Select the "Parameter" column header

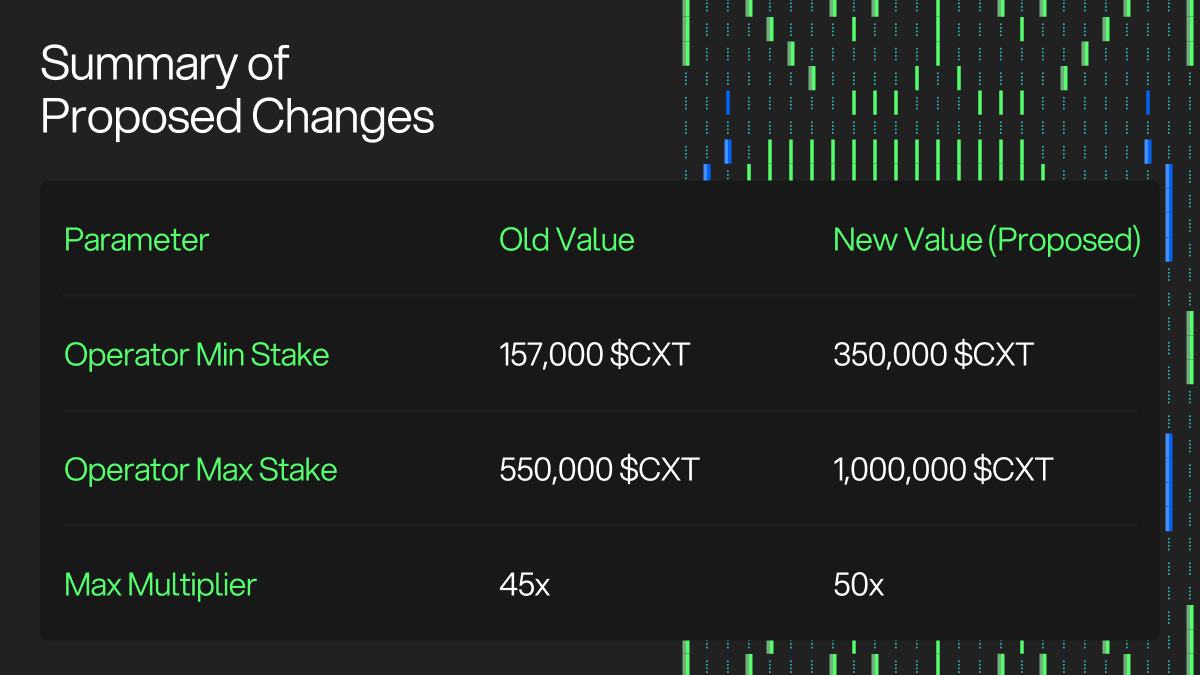click(136, 240)
